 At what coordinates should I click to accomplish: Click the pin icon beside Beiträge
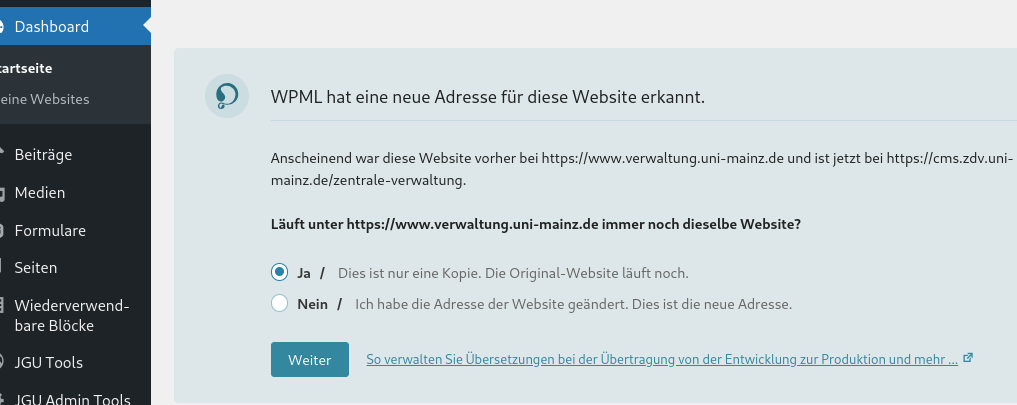2,154
